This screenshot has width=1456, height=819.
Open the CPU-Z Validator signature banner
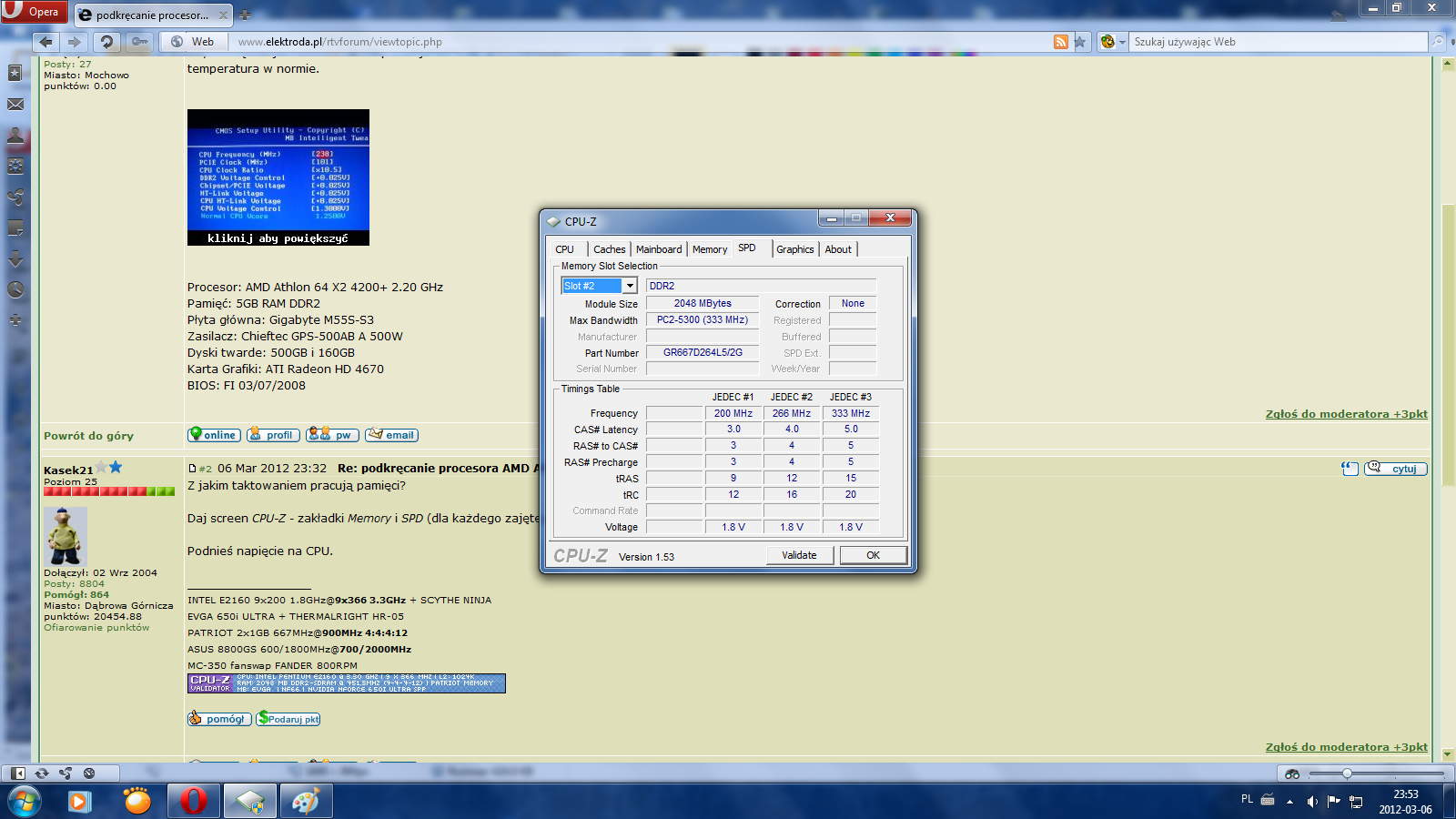pyautogui.click(x=347, y=683)
